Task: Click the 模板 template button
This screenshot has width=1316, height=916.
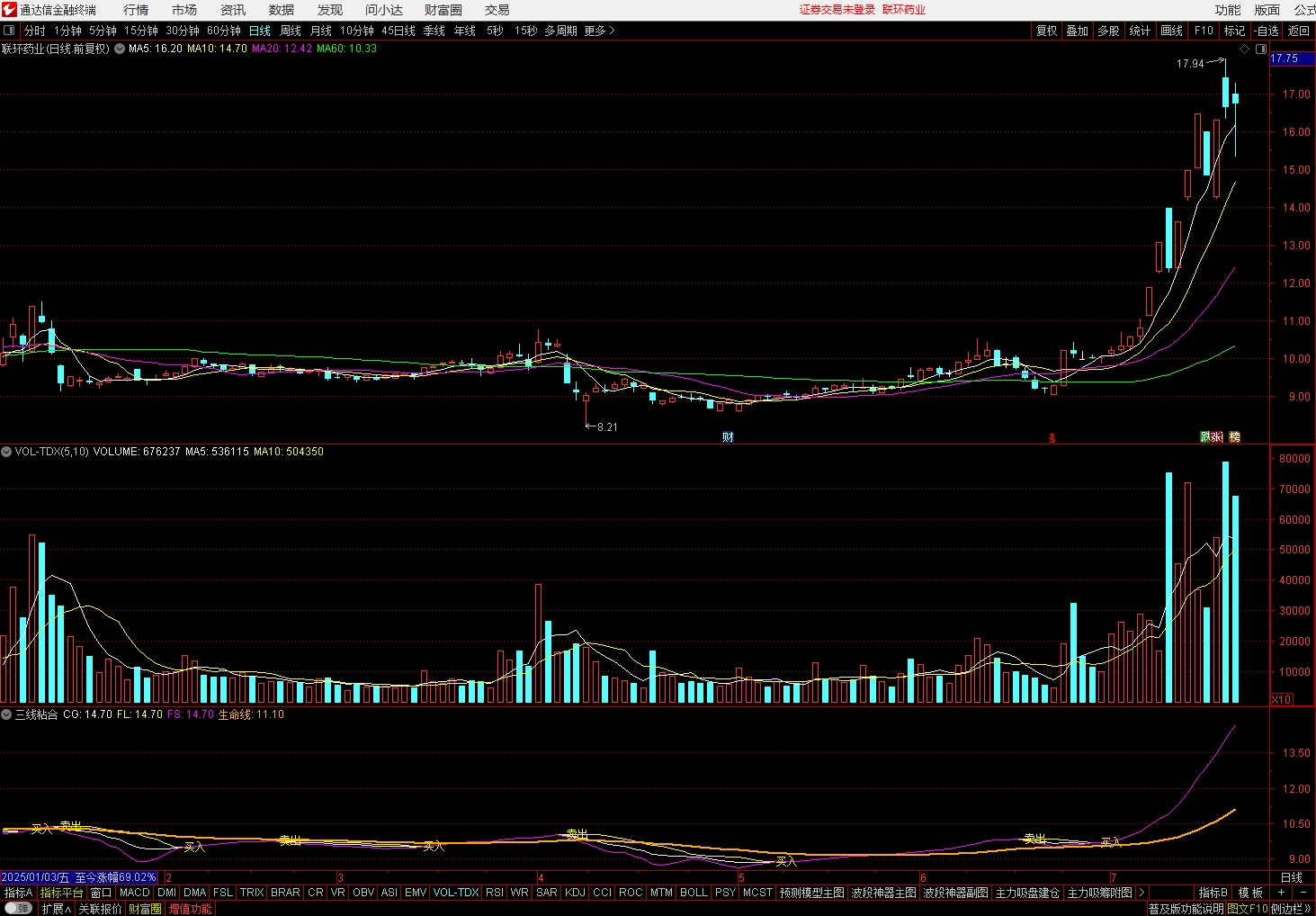Action: coord(1250,893)
